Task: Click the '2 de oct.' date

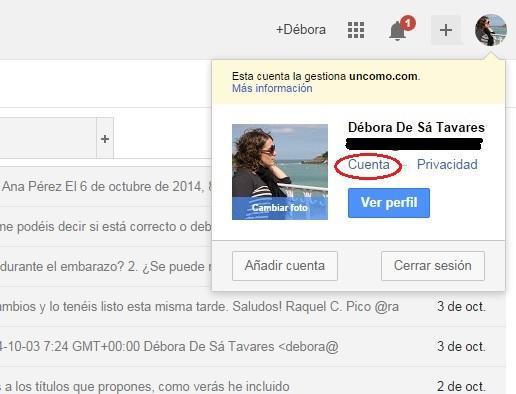Action: [461, 386]
